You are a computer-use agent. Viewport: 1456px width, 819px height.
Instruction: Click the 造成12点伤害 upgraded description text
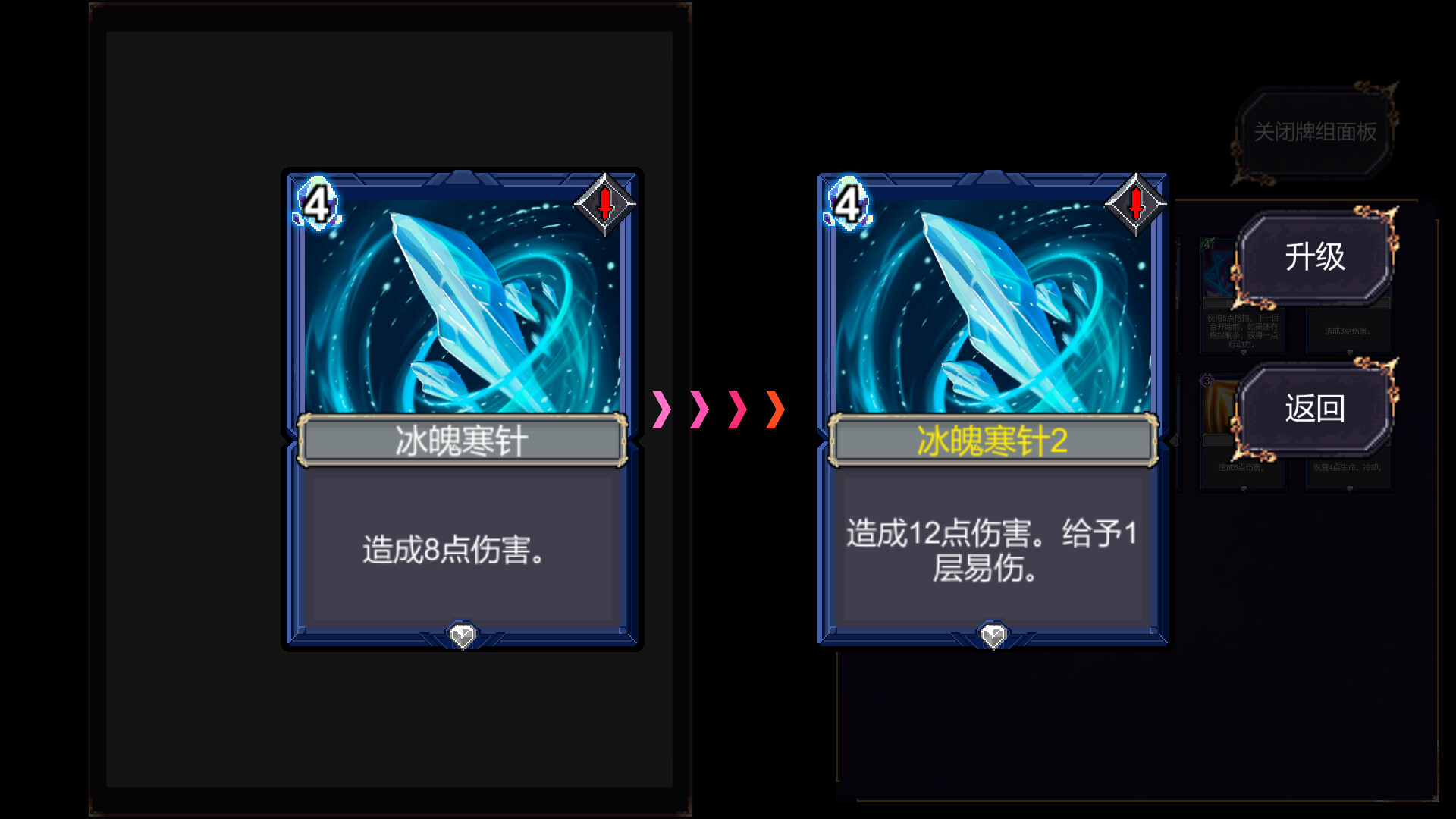[992, 551]
